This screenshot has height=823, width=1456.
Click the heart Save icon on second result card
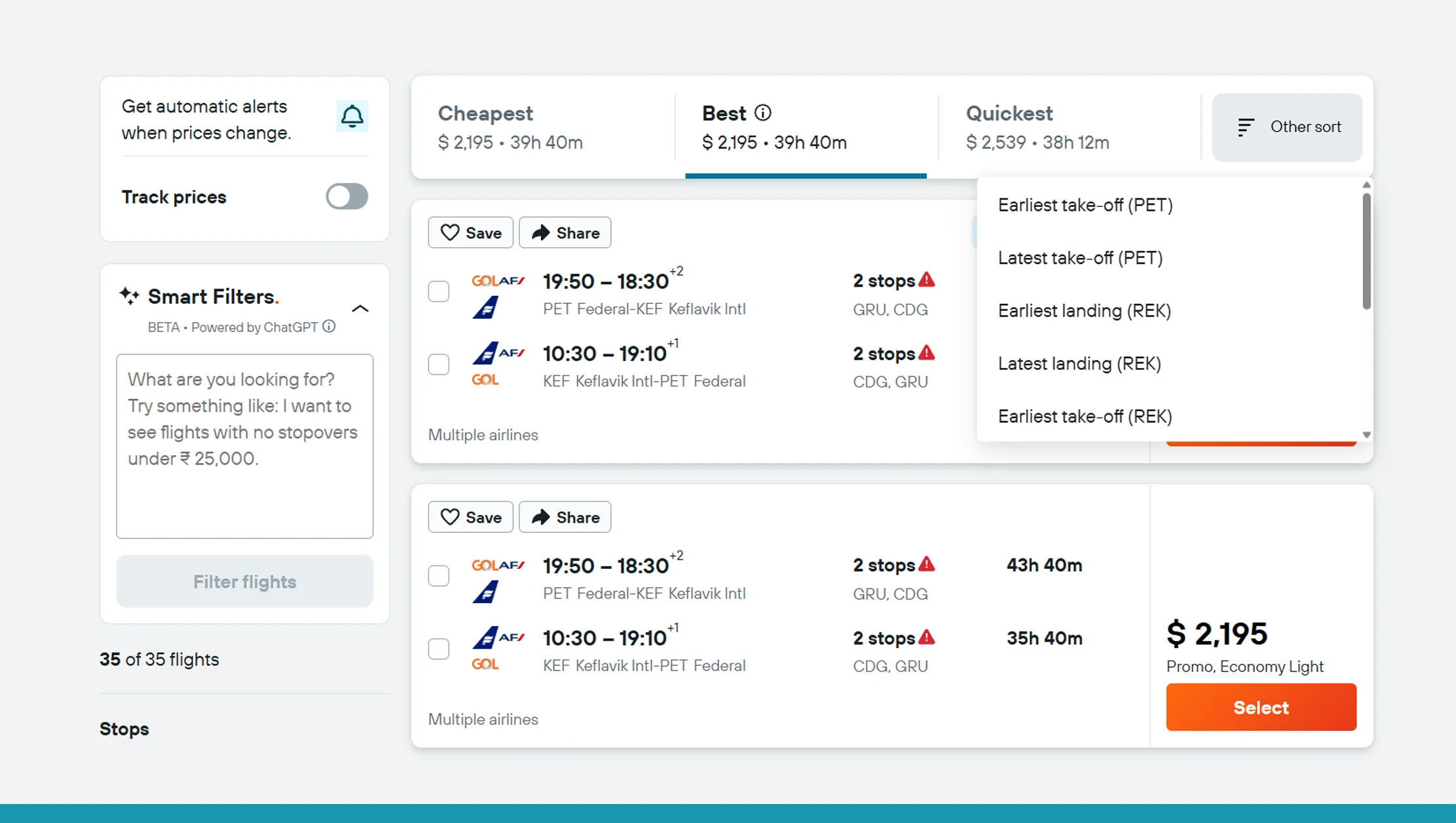(x=451, y=517)
